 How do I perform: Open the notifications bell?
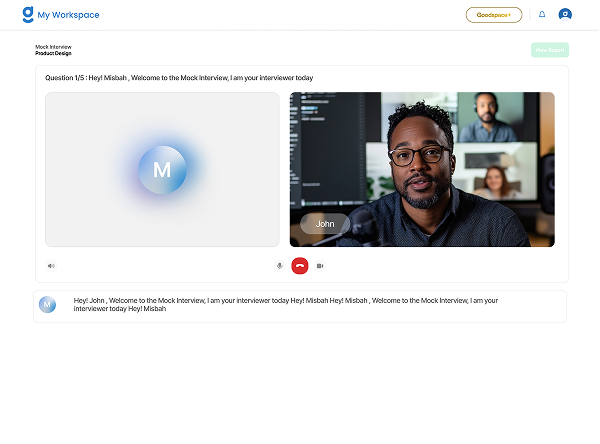tap(542, 15)
